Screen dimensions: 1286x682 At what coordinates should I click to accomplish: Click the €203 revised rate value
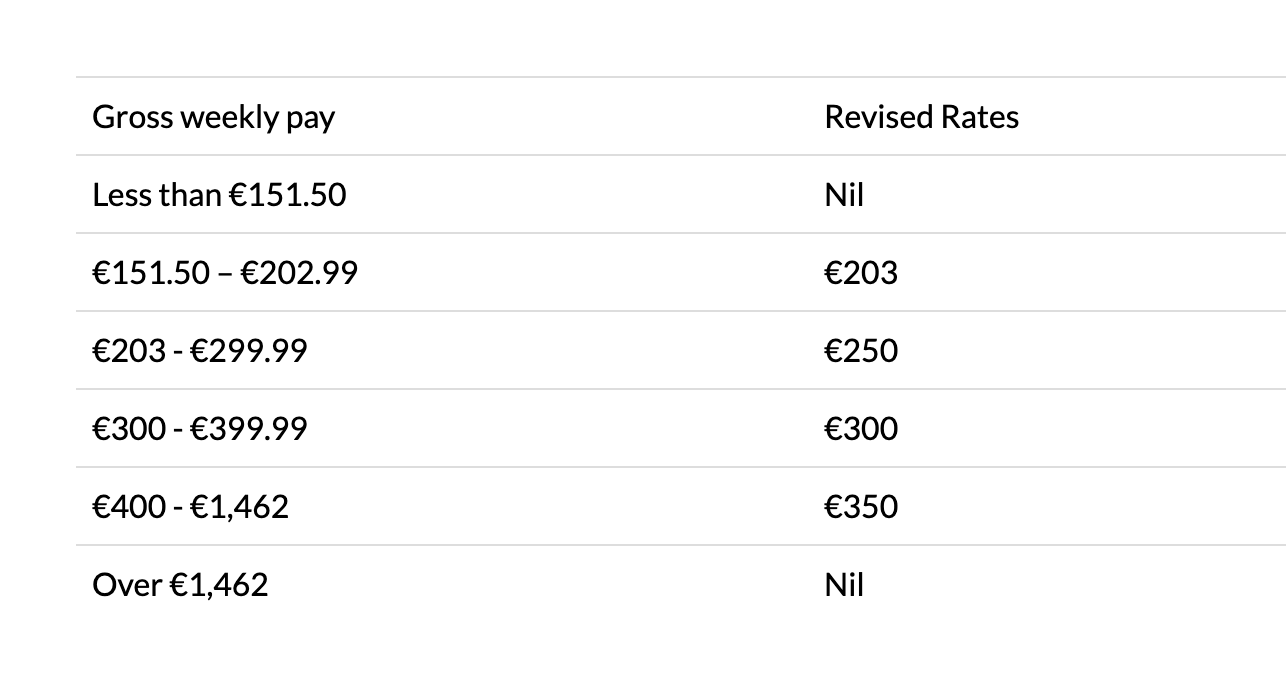(x=861, y=272)
